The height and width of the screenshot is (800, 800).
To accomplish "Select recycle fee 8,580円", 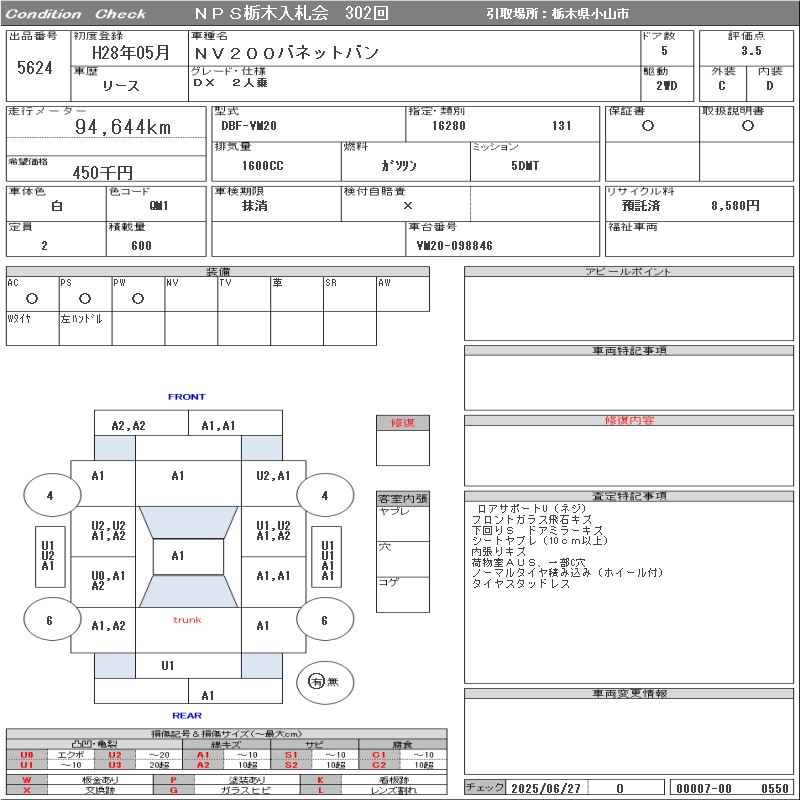I will 735,206.
